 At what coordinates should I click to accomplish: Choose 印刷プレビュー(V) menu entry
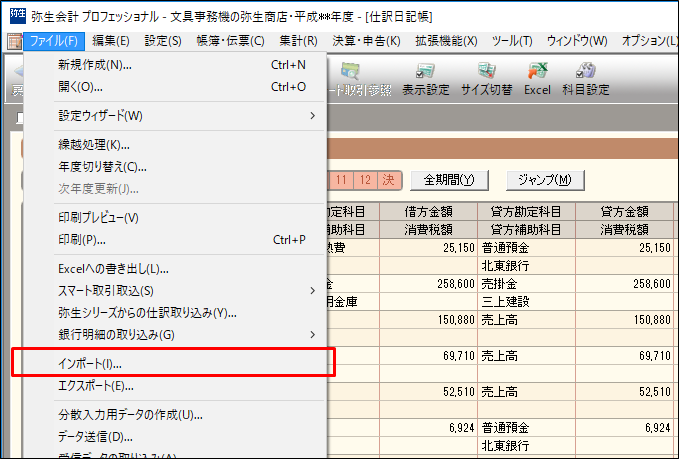[x=175, y=218]
